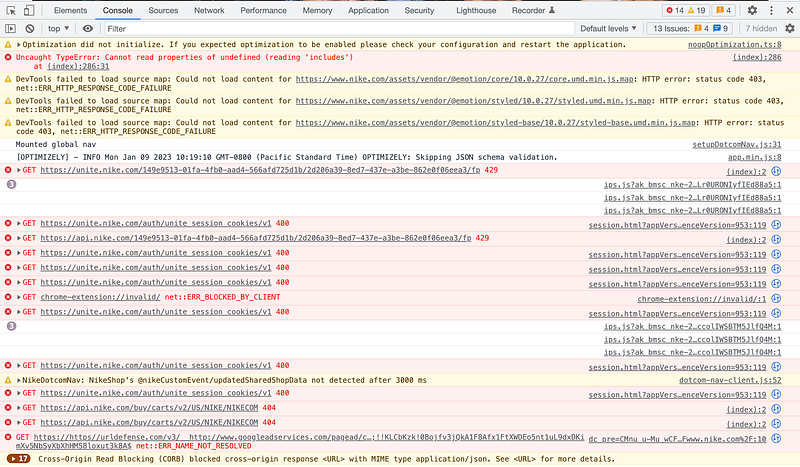This screenshot has width=800, height=467.
Task: Open the Memory tab
Action: (317, 10)
